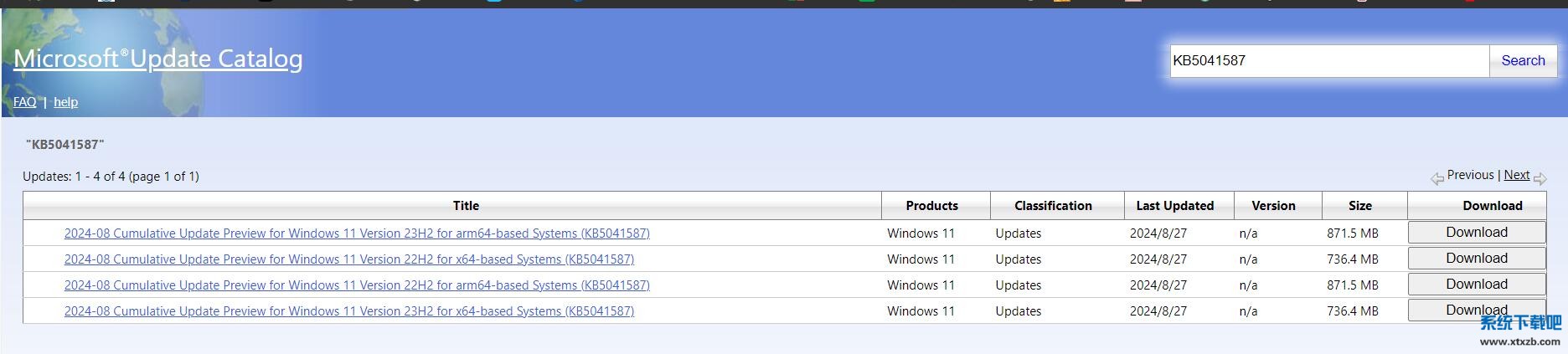Viewport: 1568px width, 354px height.
Task: Click the left arrow icon beside Previous
Action: coord(1436,178)
